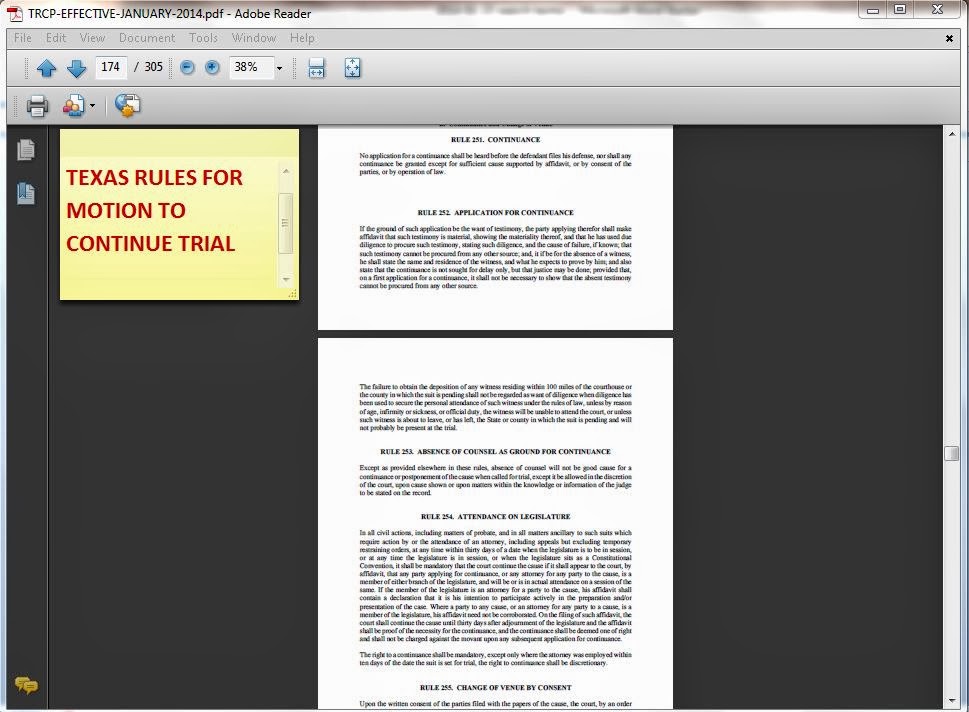Click the zoom in plus button
This screenshot has height=712, width=969.
pos(212,67)
